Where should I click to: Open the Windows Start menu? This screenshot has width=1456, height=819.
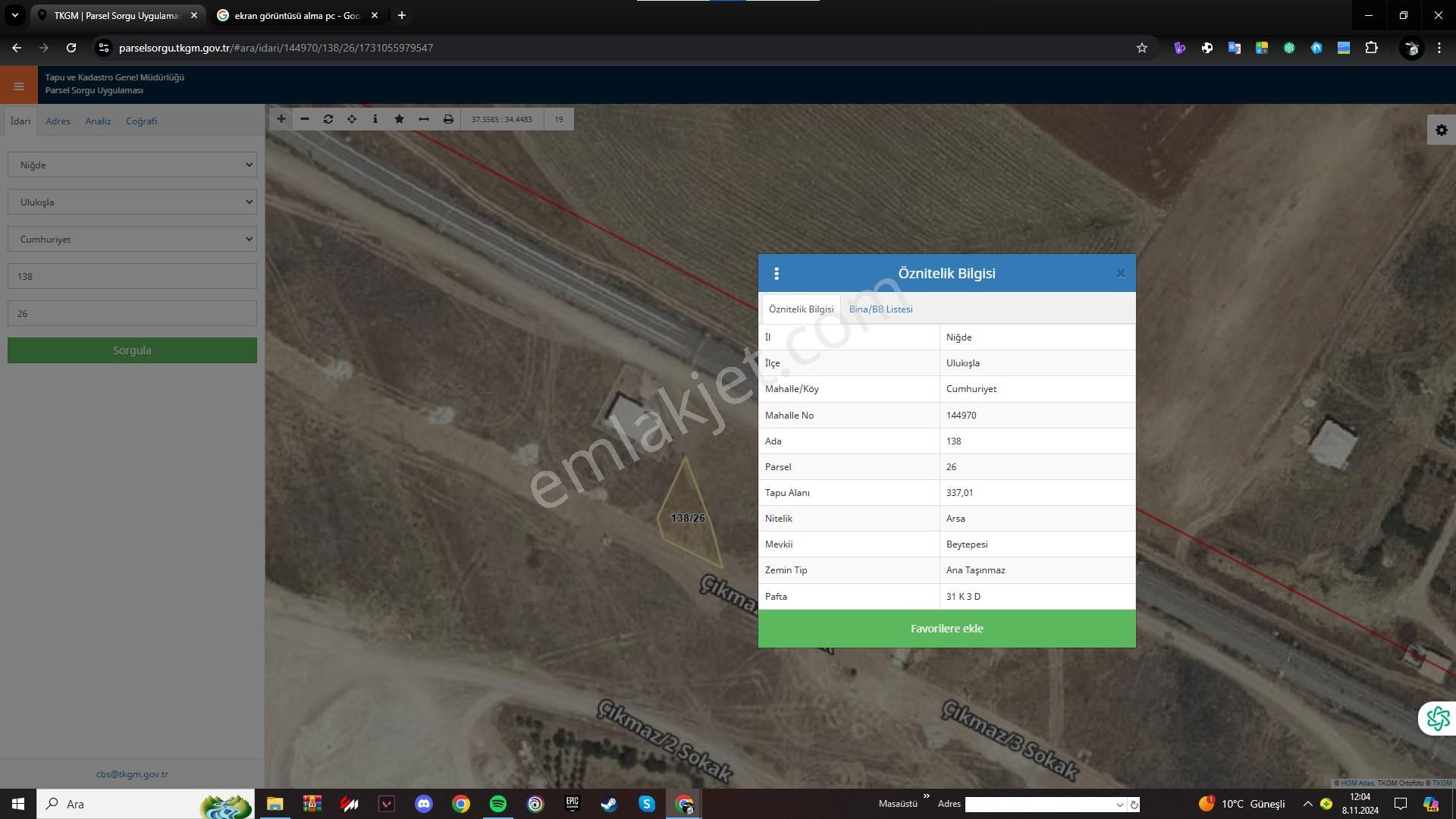click(18, 804)
